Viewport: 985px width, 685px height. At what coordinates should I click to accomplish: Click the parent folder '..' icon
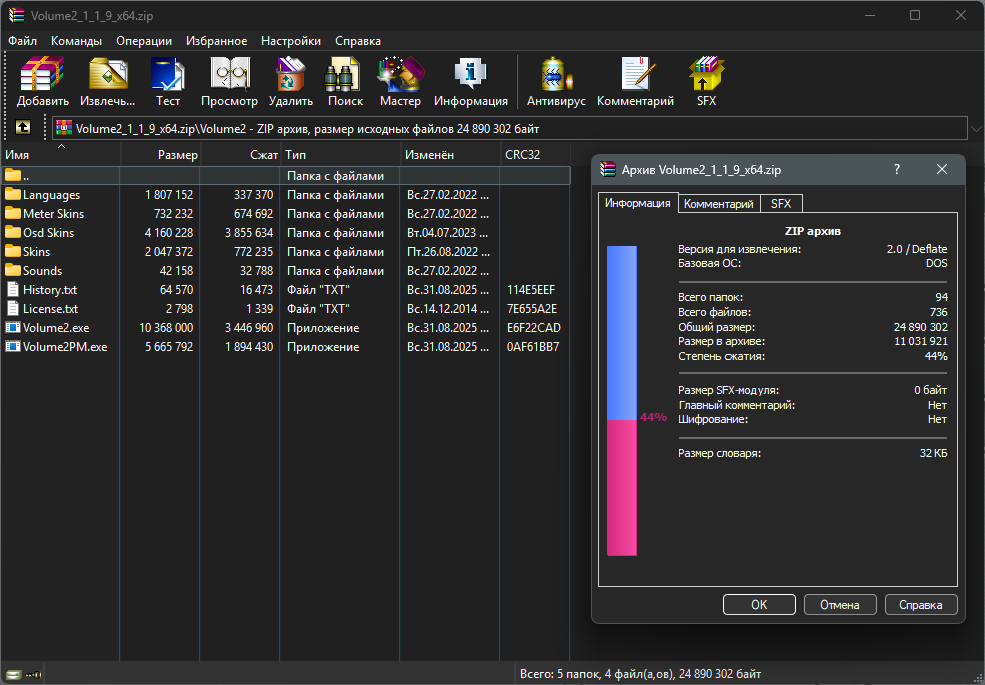pyautogui.click(x=13, y=175)
